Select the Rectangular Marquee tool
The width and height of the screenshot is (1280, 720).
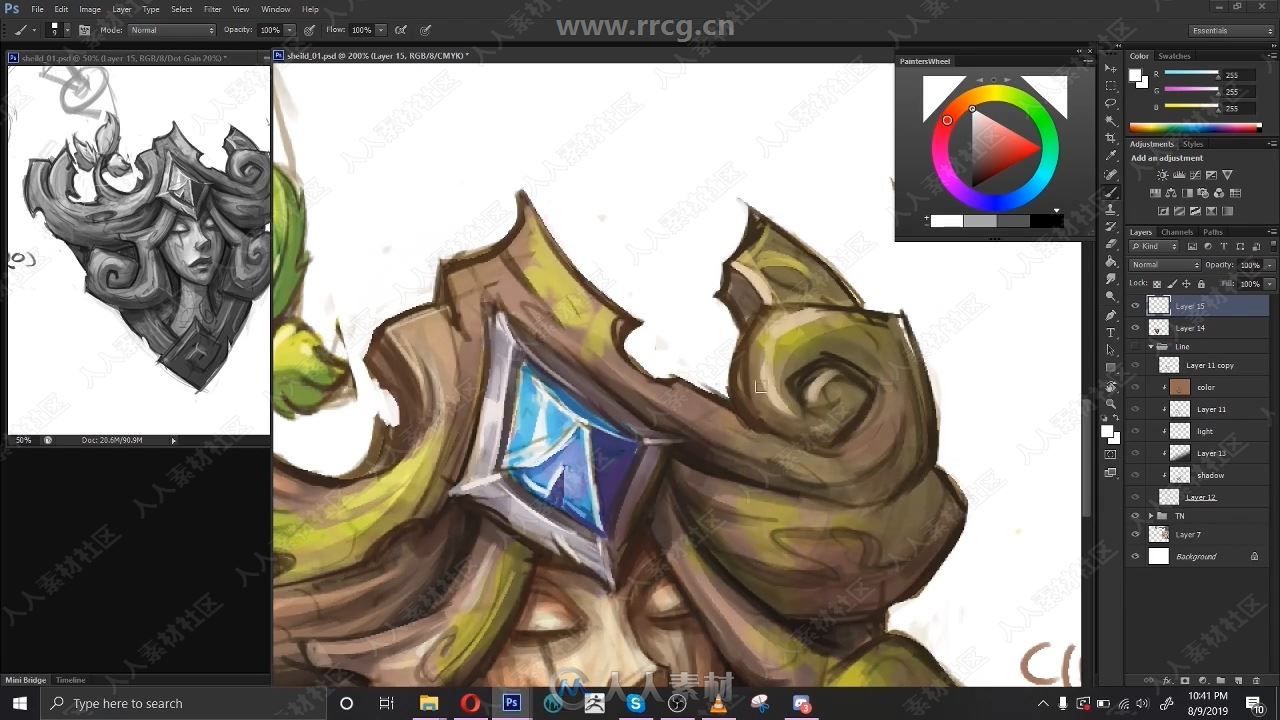tap(1111, 86)
